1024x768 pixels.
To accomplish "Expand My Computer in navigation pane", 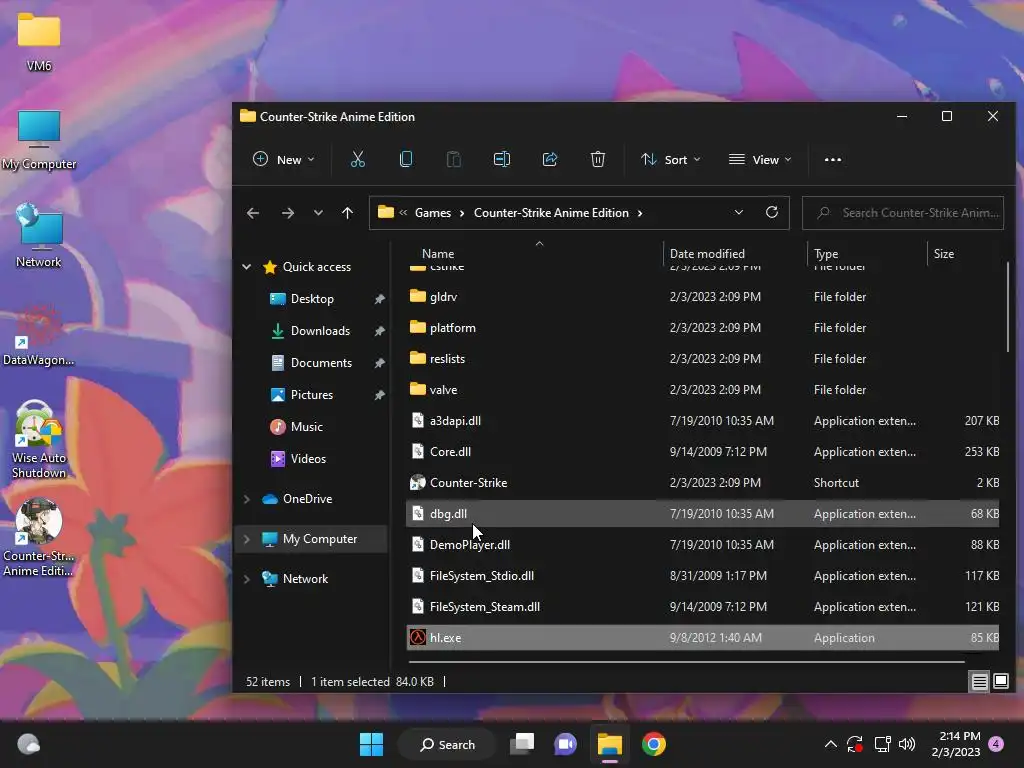I will (247, 539).
